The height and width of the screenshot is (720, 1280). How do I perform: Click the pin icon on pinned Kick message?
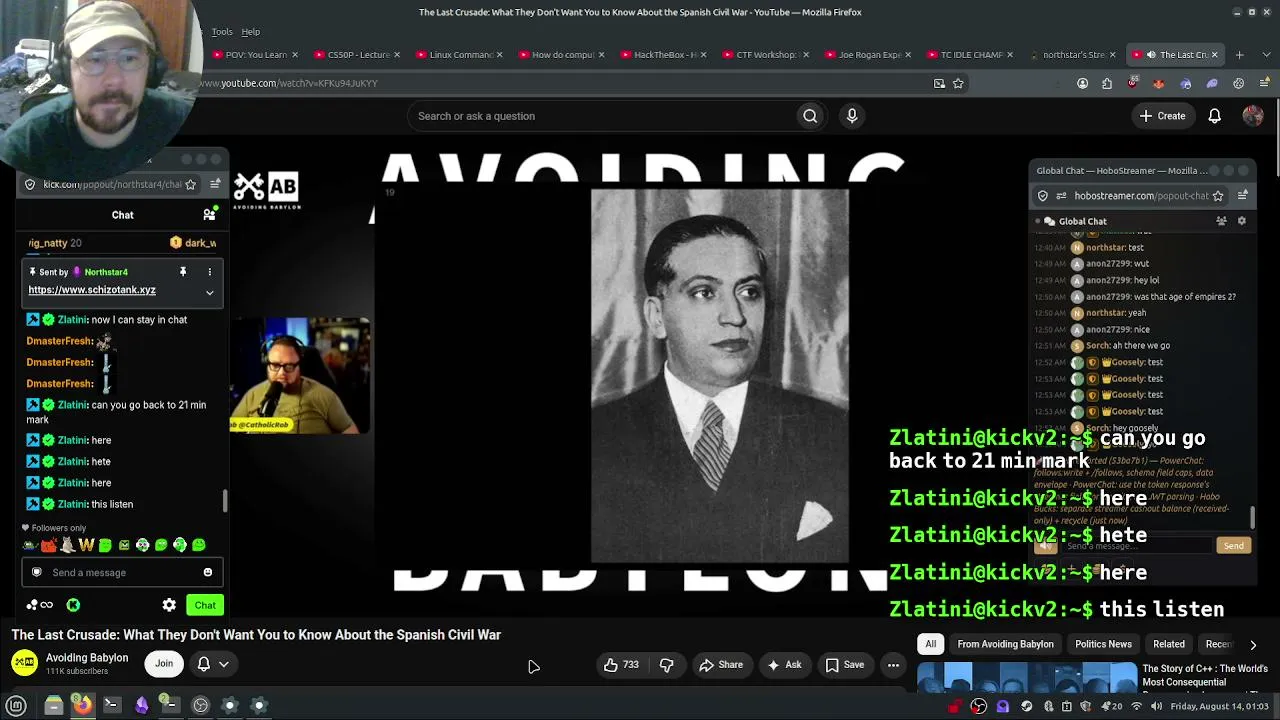coord(183,272)
